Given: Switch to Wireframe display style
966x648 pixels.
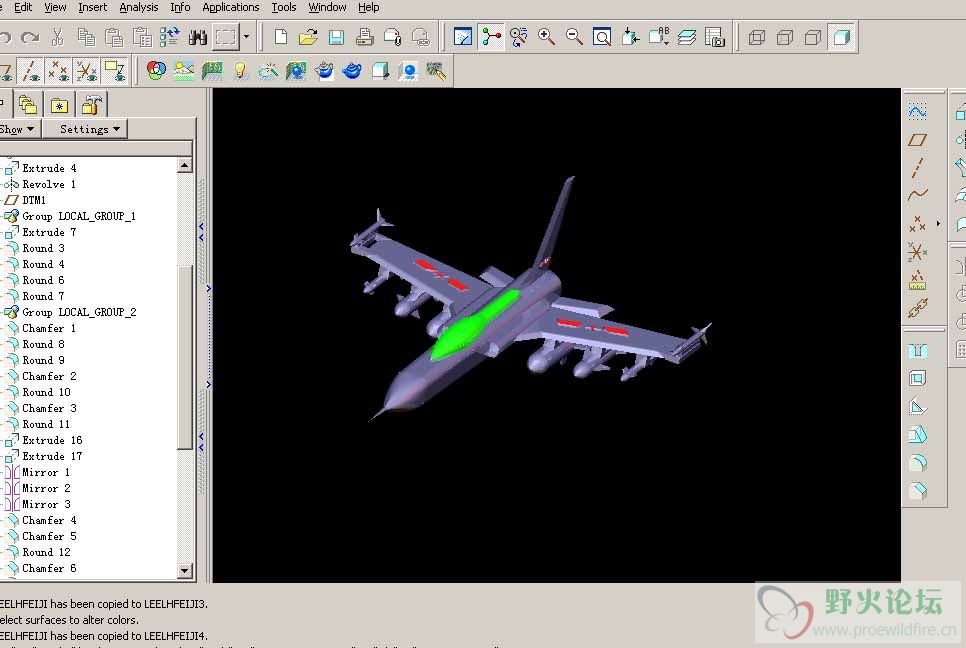Looking at the screenshot, I should (757, 37).
